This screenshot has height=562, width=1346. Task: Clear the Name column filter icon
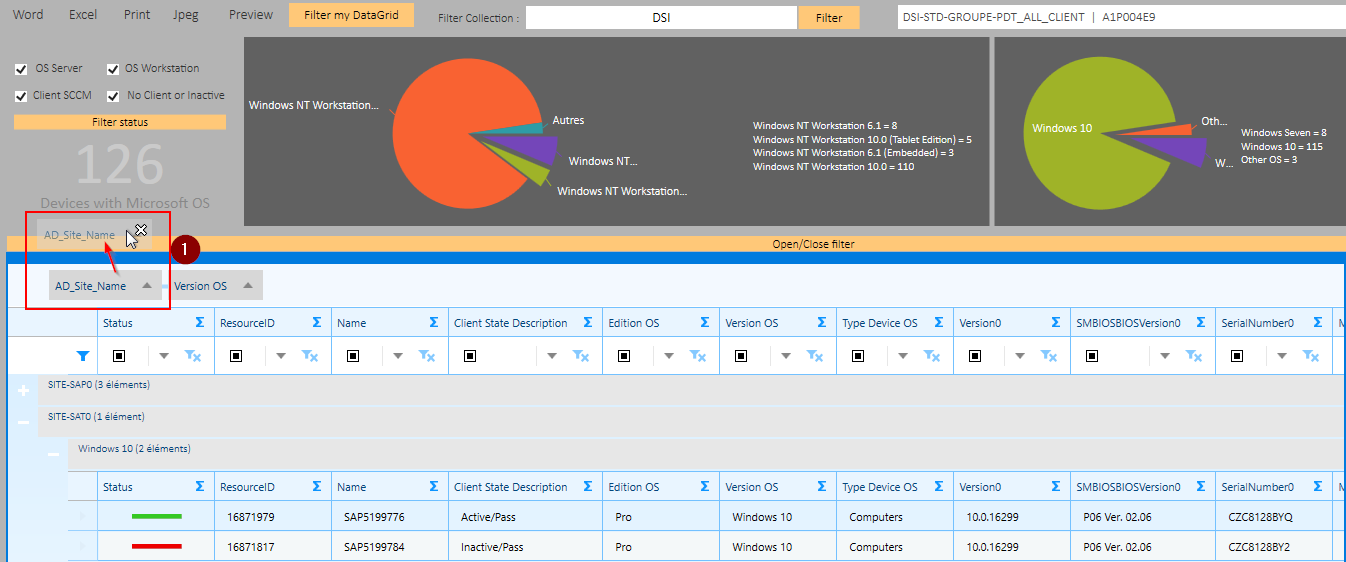428,355
